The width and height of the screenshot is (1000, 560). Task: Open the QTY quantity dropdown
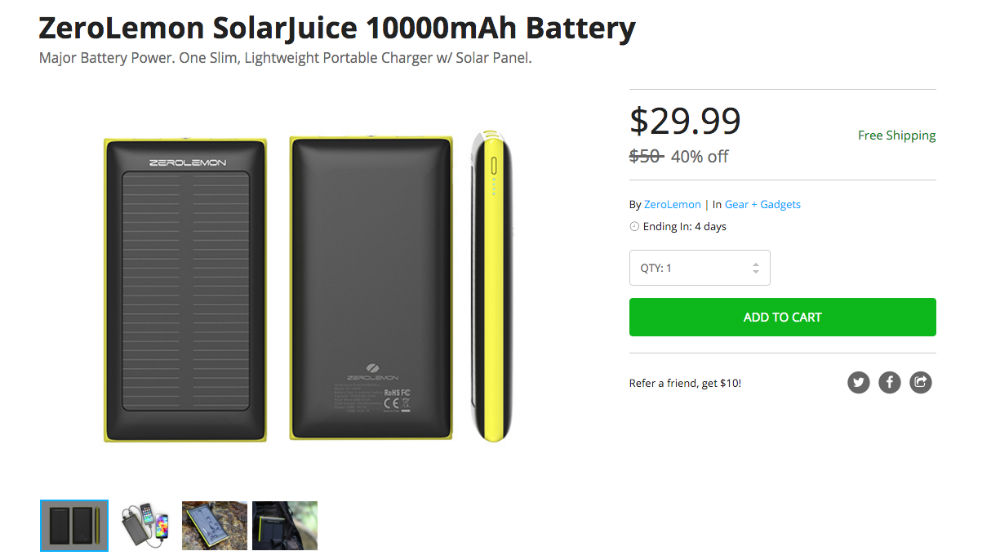[x=699, y=268]
